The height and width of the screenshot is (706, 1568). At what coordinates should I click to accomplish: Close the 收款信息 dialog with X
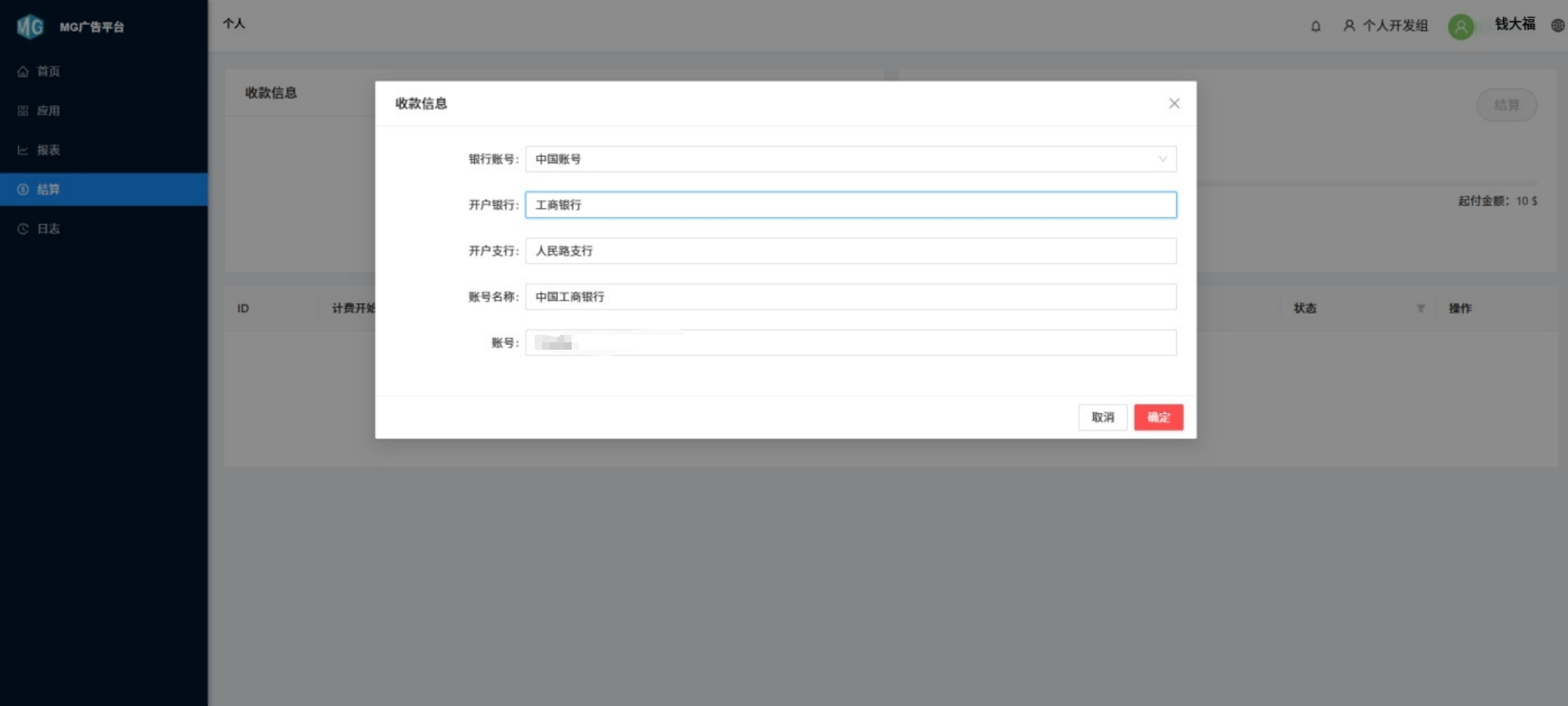click(1174, 103)
